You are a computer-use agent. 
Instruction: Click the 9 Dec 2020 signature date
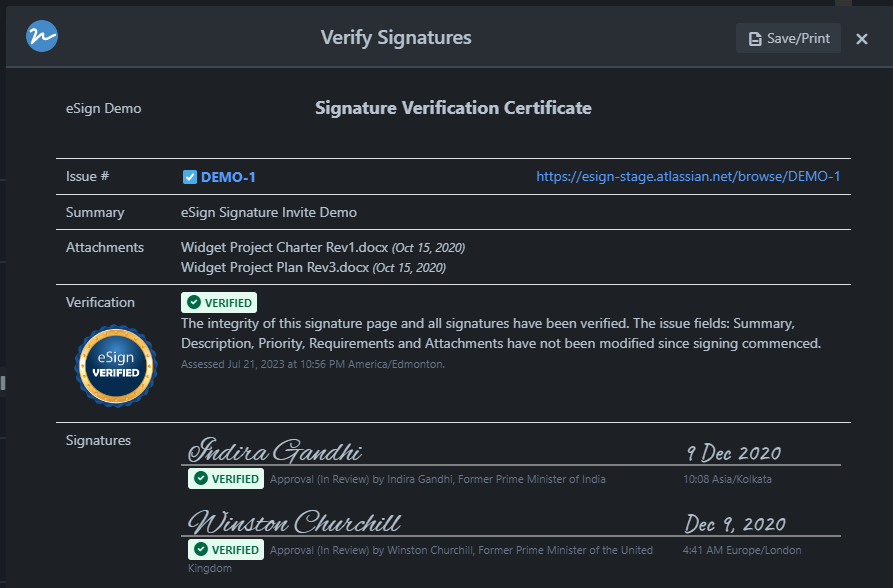(x=733, y=453)
